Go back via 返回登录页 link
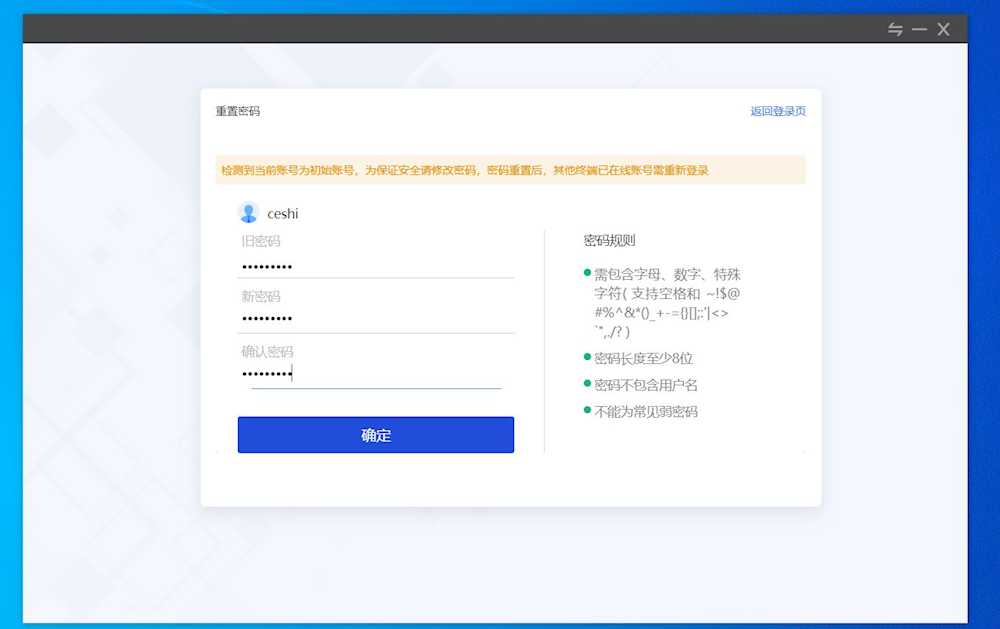This screenshot has height=629, width=1000. point(778,111)
